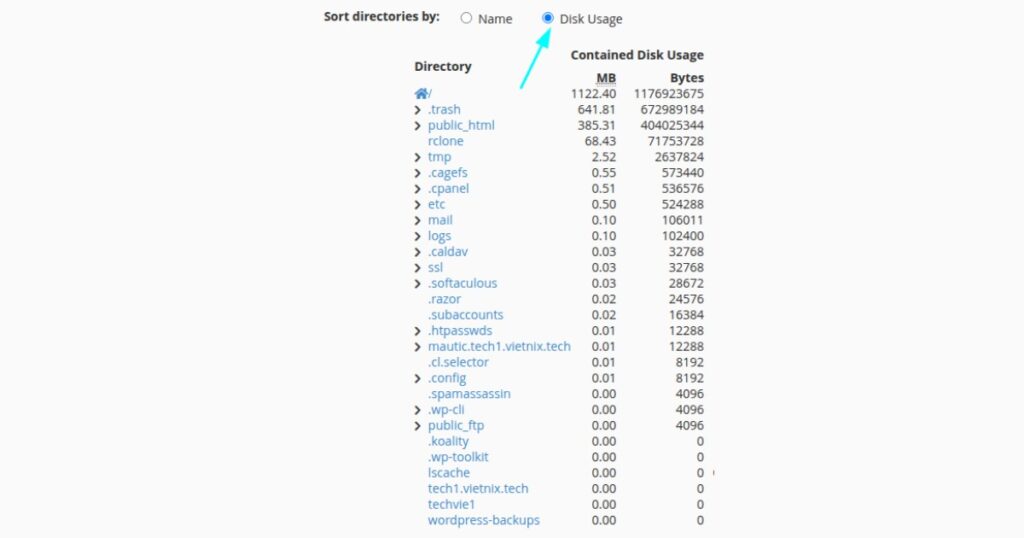Expand the .cpanel directory chevron
The height and width of the screenshot is (538, 1024).
[418, 188]
